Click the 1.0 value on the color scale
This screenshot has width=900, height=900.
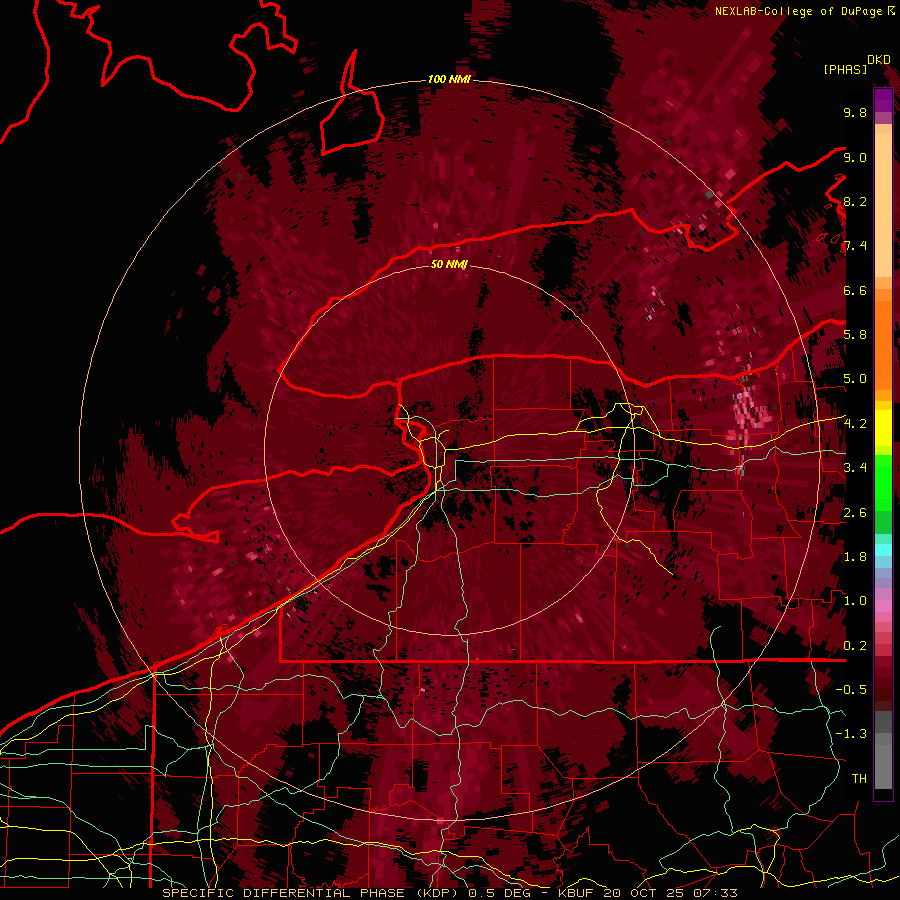[x=855, y=601]
